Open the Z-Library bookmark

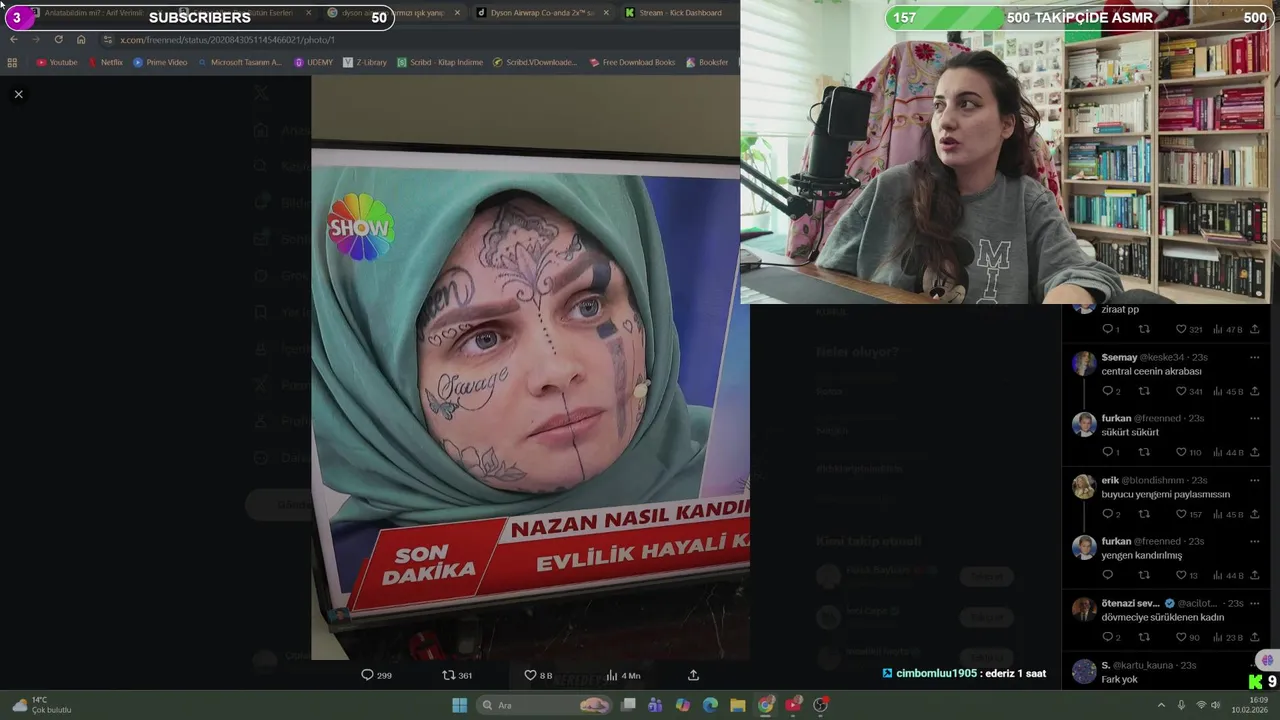(364, 62)
